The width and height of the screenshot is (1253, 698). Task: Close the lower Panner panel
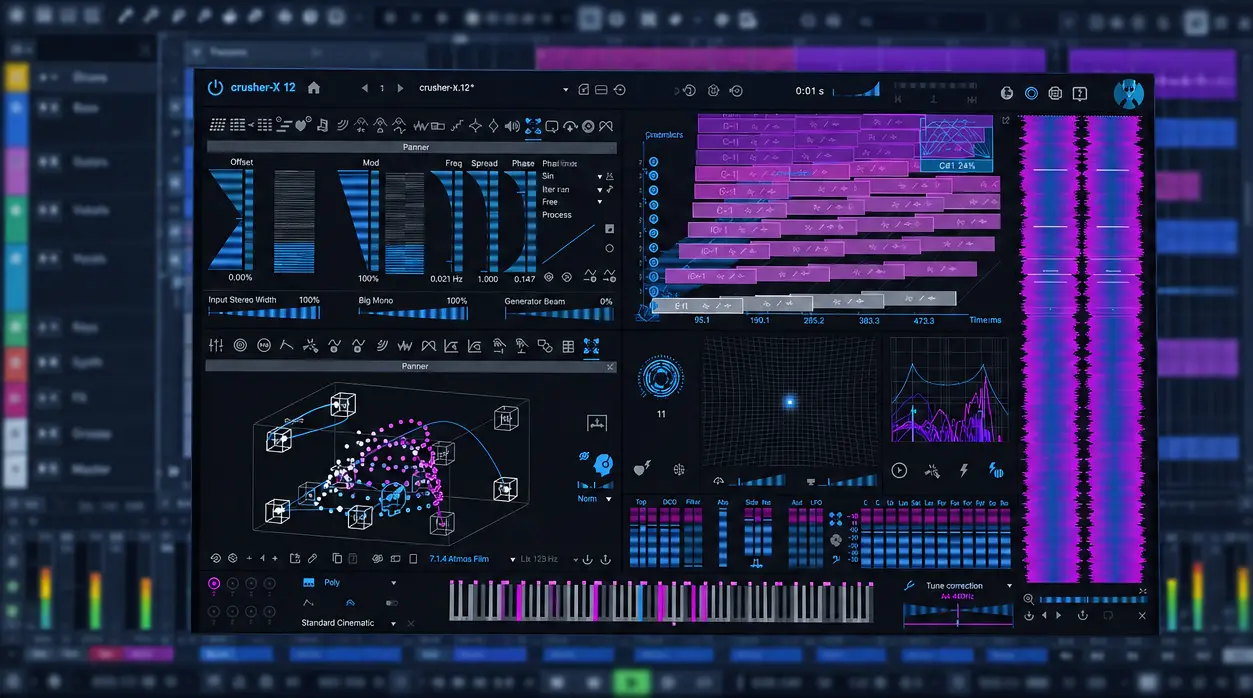(610, 367)
